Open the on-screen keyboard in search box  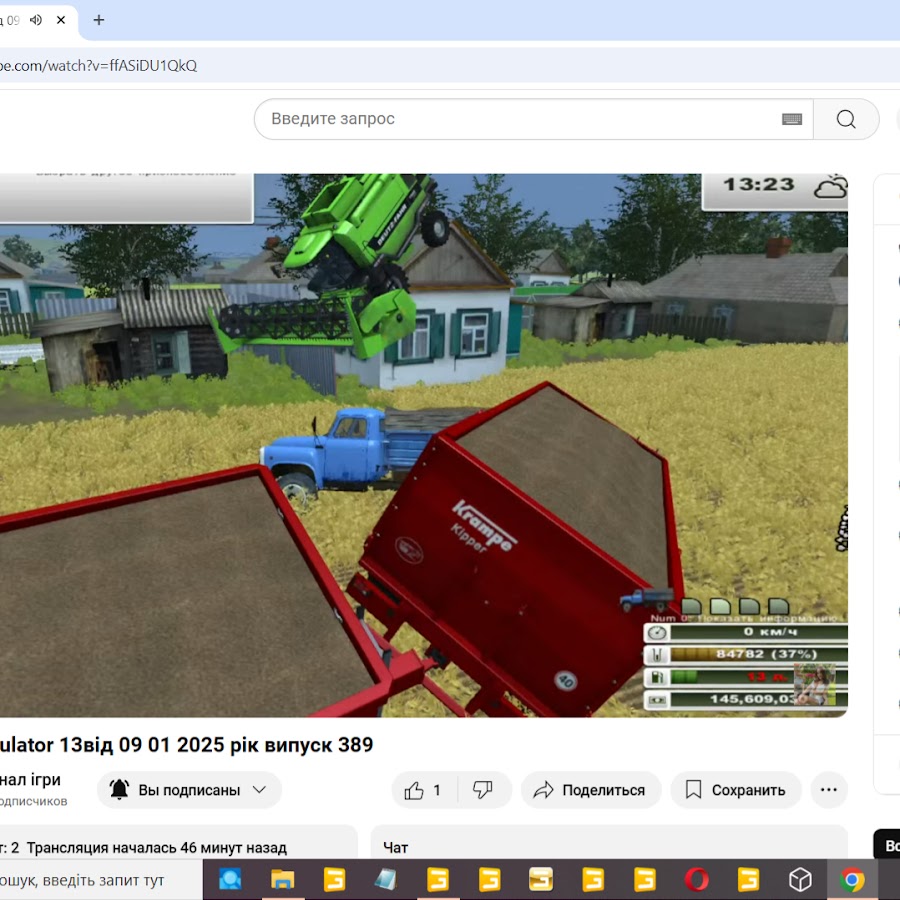pos(792,119)
